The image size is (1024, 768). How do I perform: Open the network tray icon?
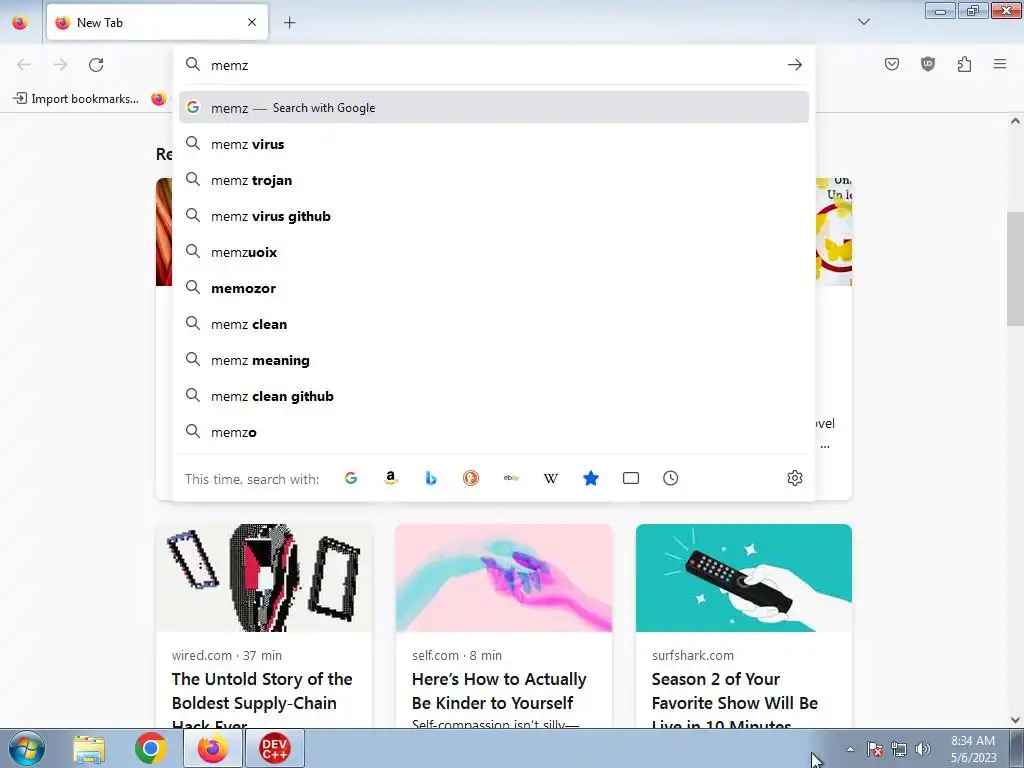click(899, 749)
